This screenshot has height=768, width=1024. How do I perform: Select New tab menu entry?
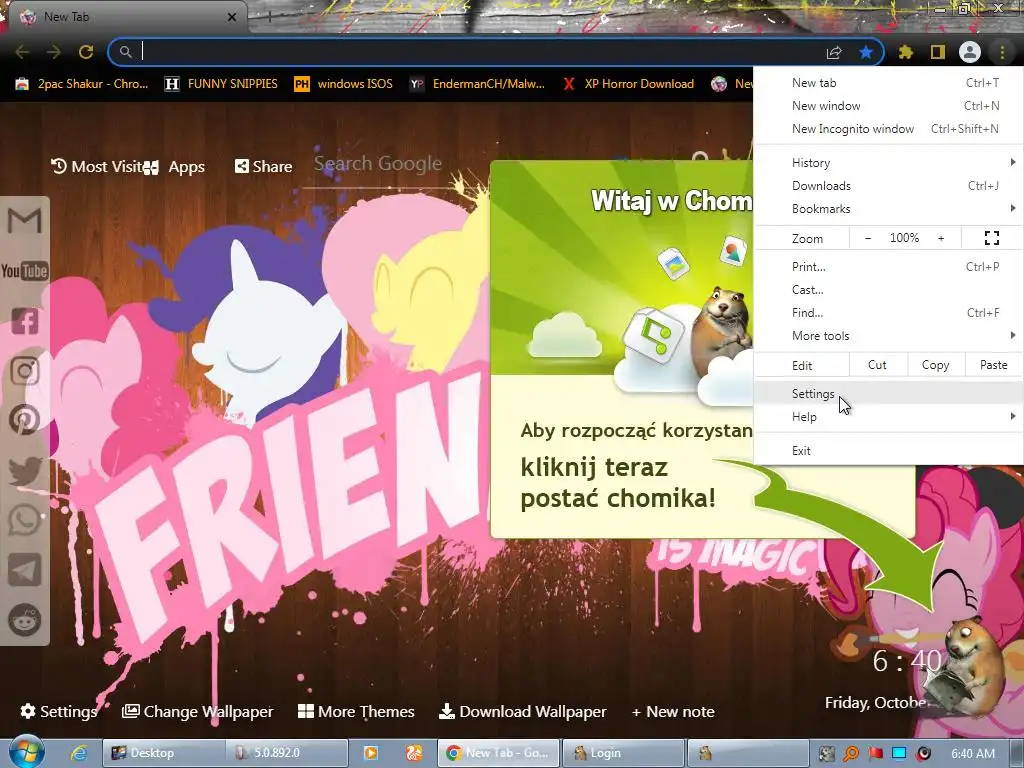888,83
